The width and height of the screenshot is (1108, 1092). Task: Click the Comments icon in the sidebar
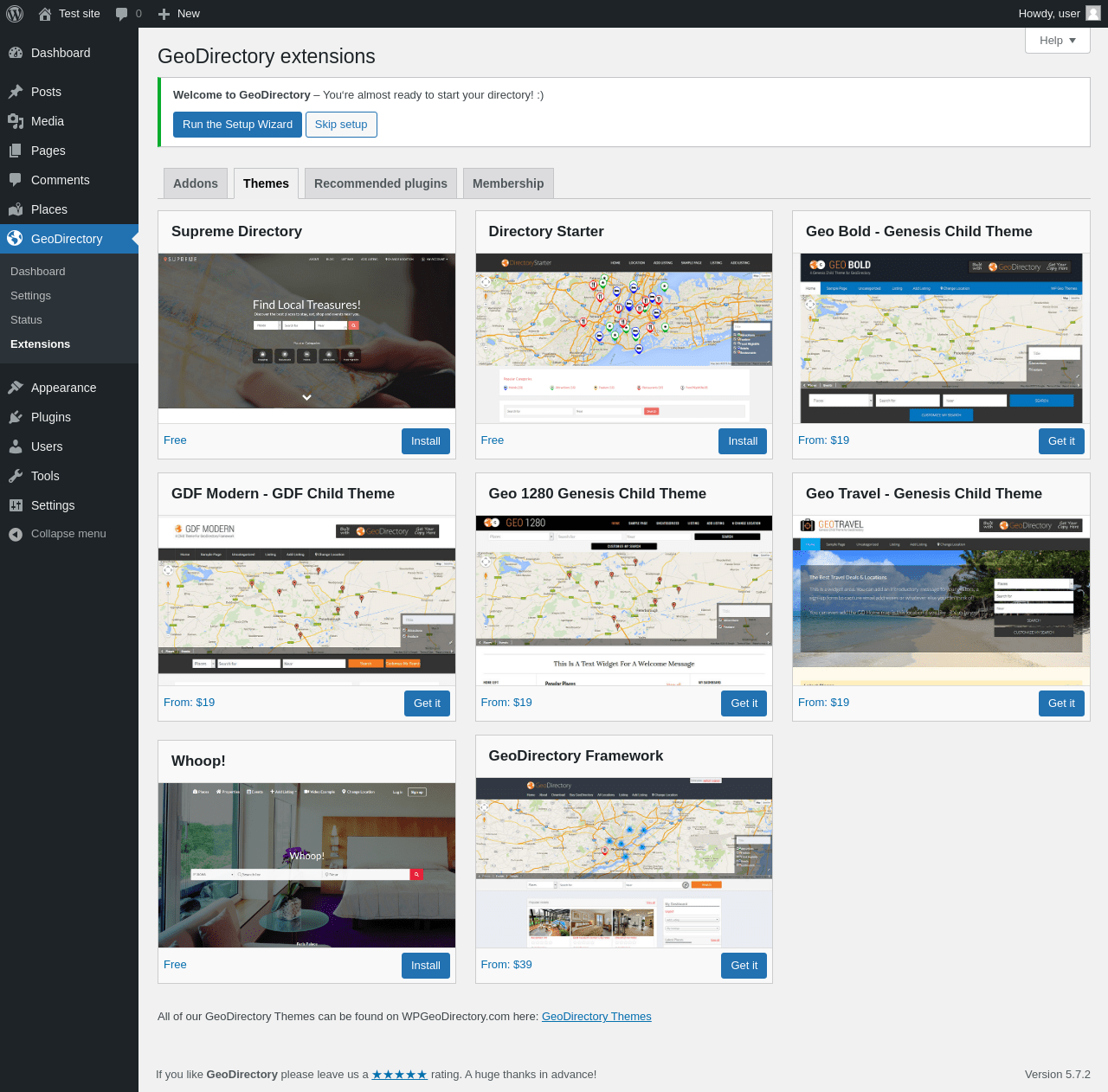pos(16,180)
